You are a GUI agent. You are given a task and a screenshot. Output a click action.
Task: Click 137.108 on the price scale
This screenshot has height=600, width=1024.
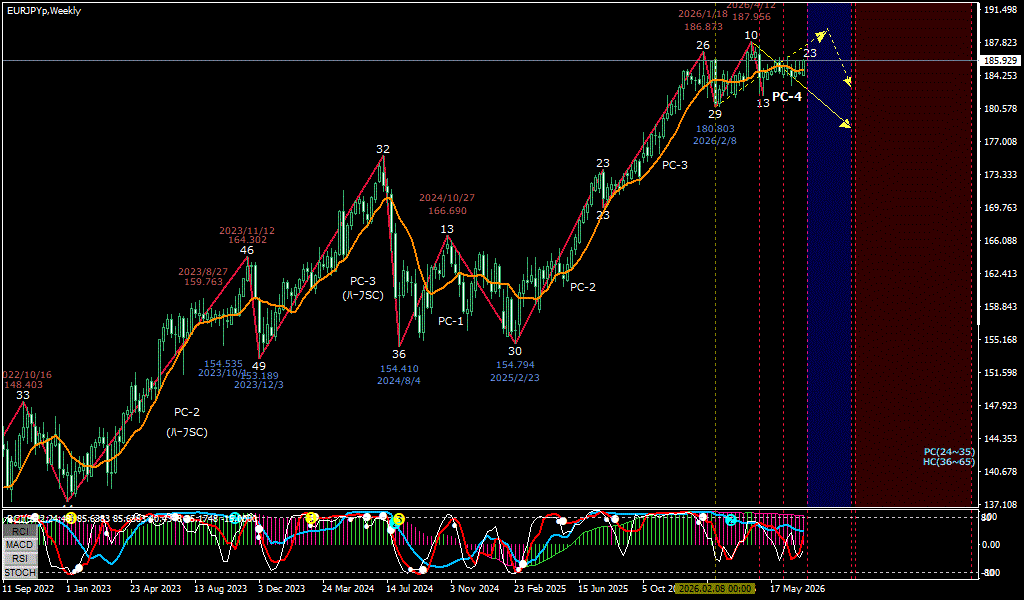(1002, 504)
